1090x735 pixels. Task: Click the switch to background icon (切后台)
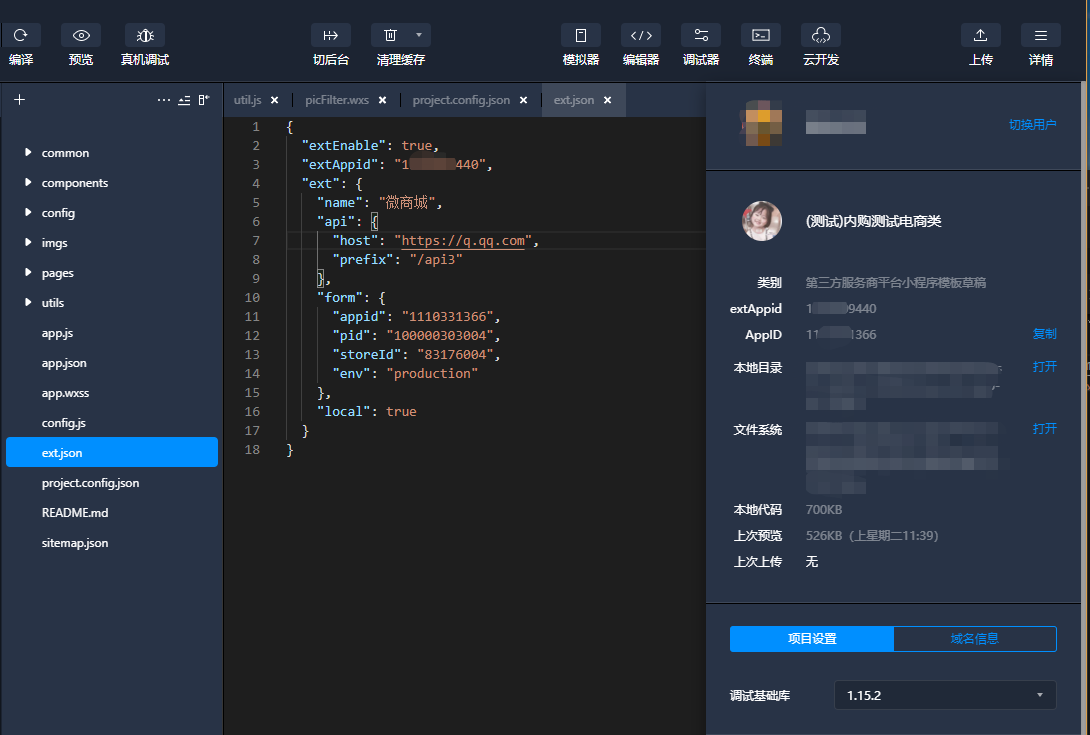[331, 35]
